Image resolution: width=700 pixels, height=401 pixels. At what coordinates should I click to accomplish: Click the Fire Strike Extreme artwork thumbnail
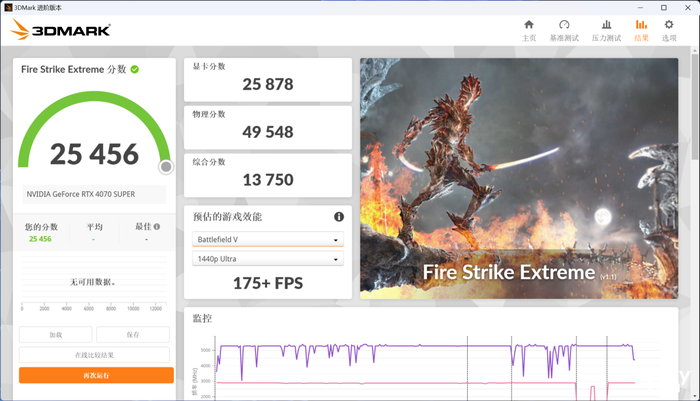[x=519, y=178]
